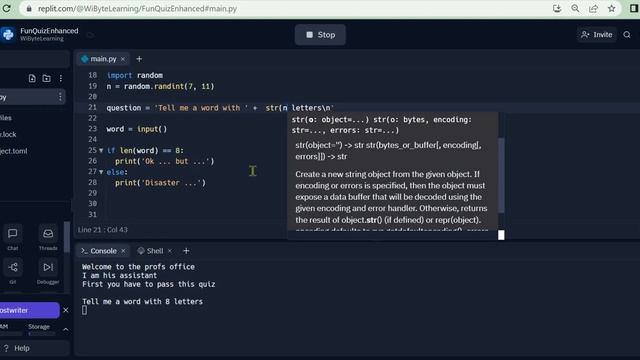Screen dimensions: 640x360
Task: Close the main.py tab
Action: click(123, 59)
